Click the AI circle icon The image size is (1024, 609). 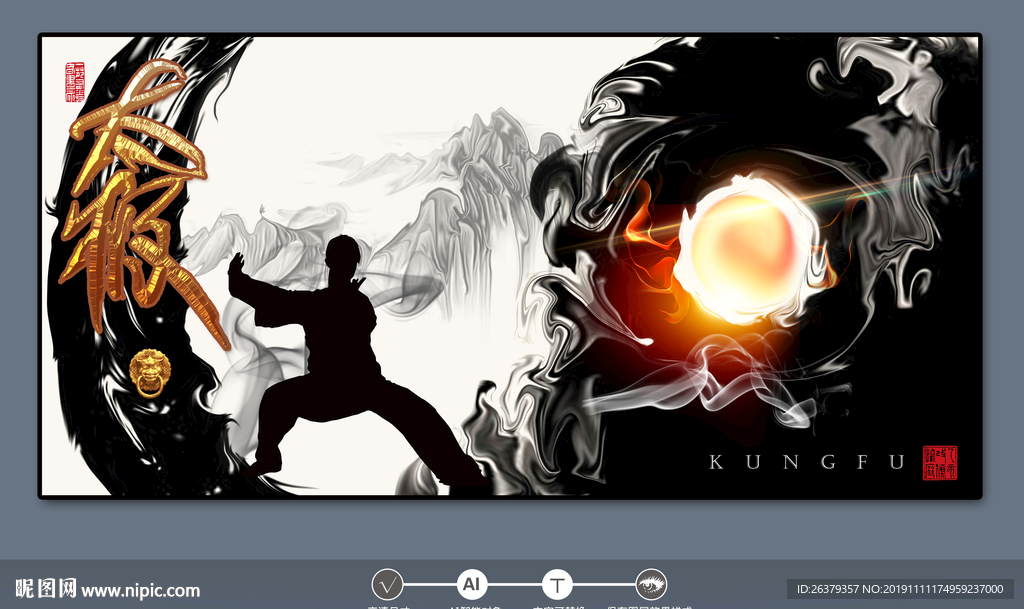[x=471, y=585]
